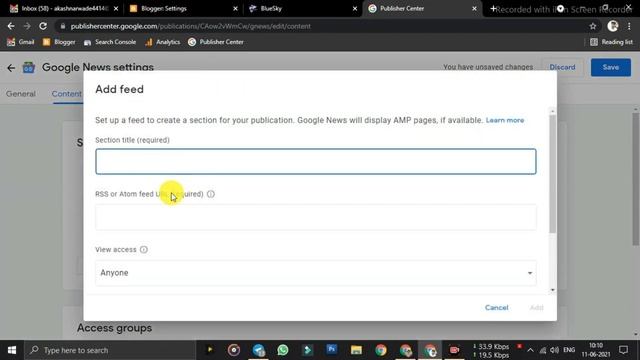
Task: Close the Blogger Settings tab
Action: [x=236, y=9]
